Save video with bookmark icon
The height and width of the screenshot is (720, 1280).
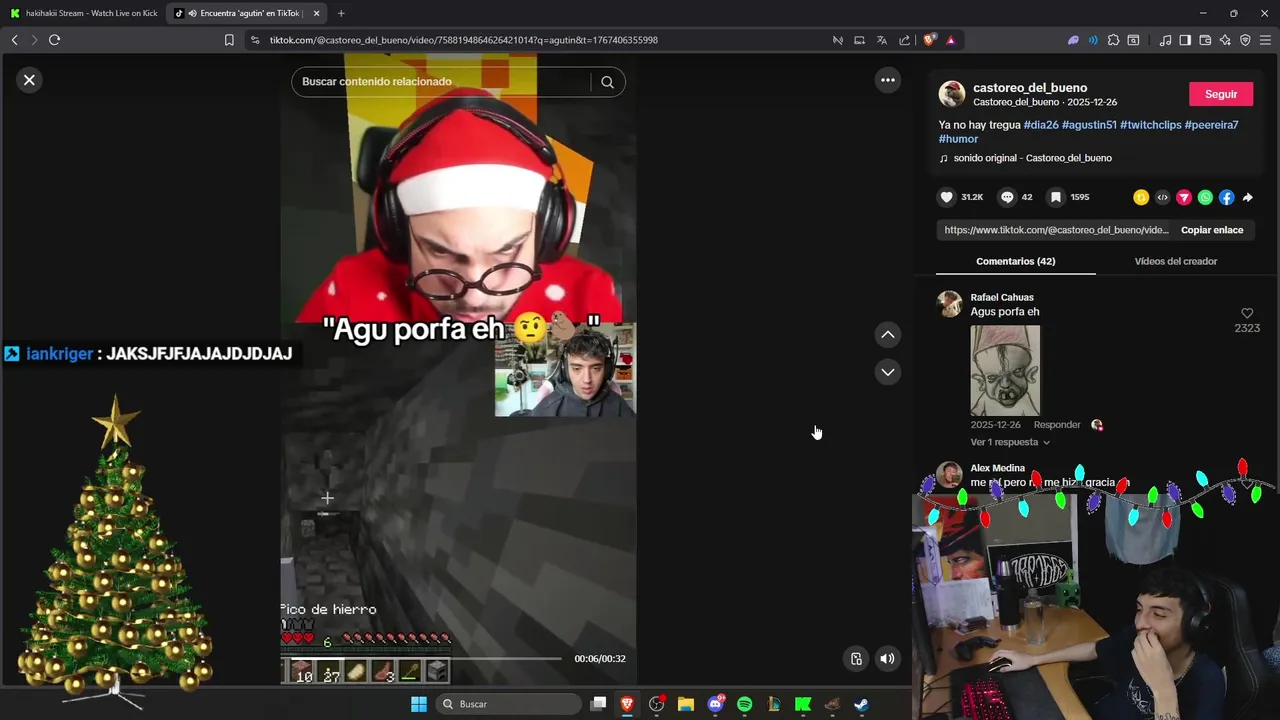(x=1055, y=197)
